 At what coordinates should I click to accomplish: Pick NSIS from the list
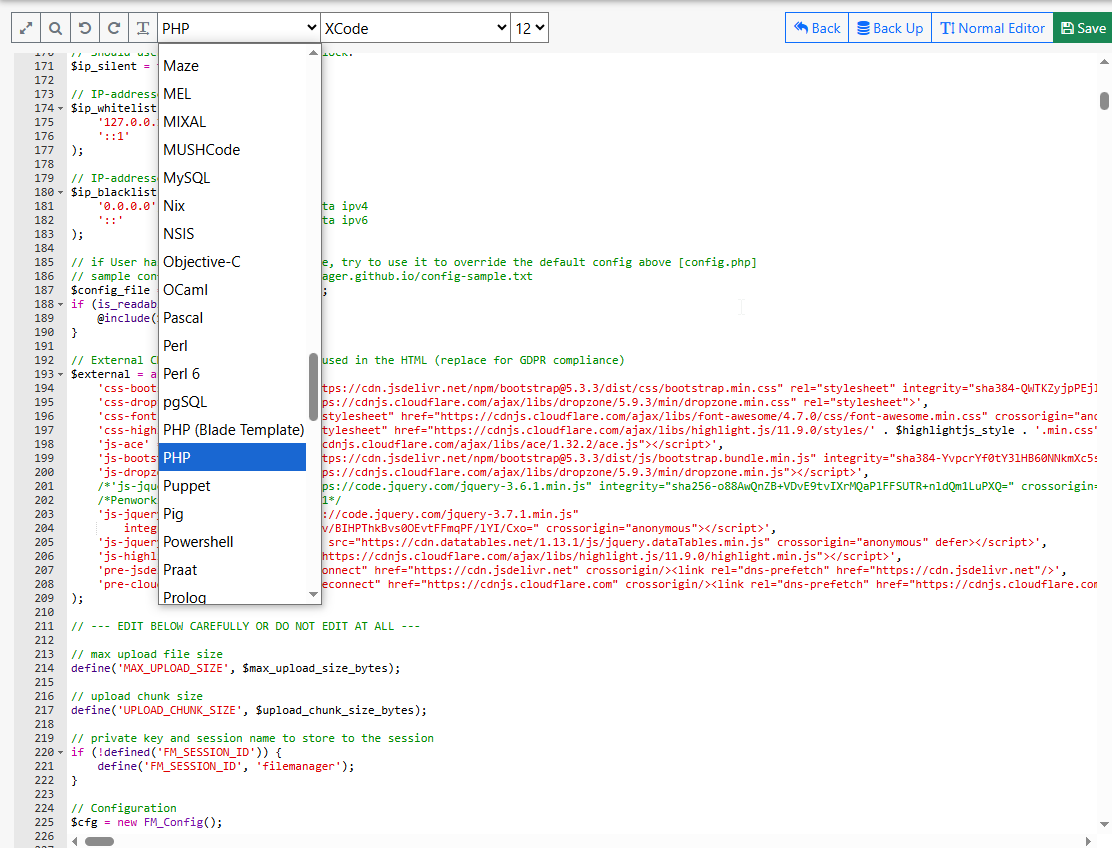[x=233, y=234]
